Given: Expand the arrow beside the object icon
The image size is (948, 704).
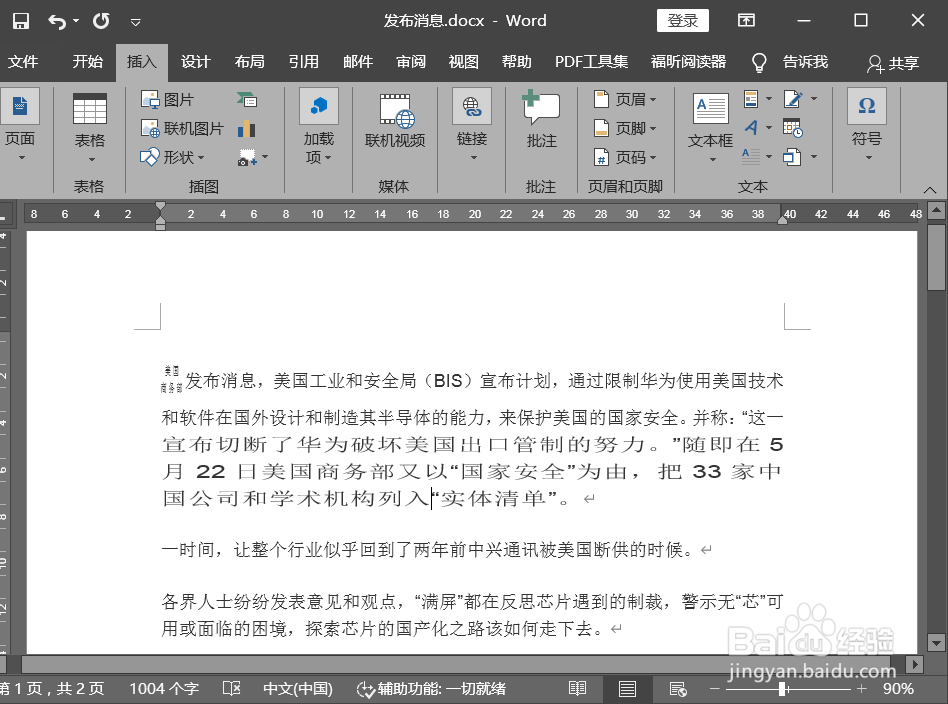Looking at the screenshot, I should [814, 157].
